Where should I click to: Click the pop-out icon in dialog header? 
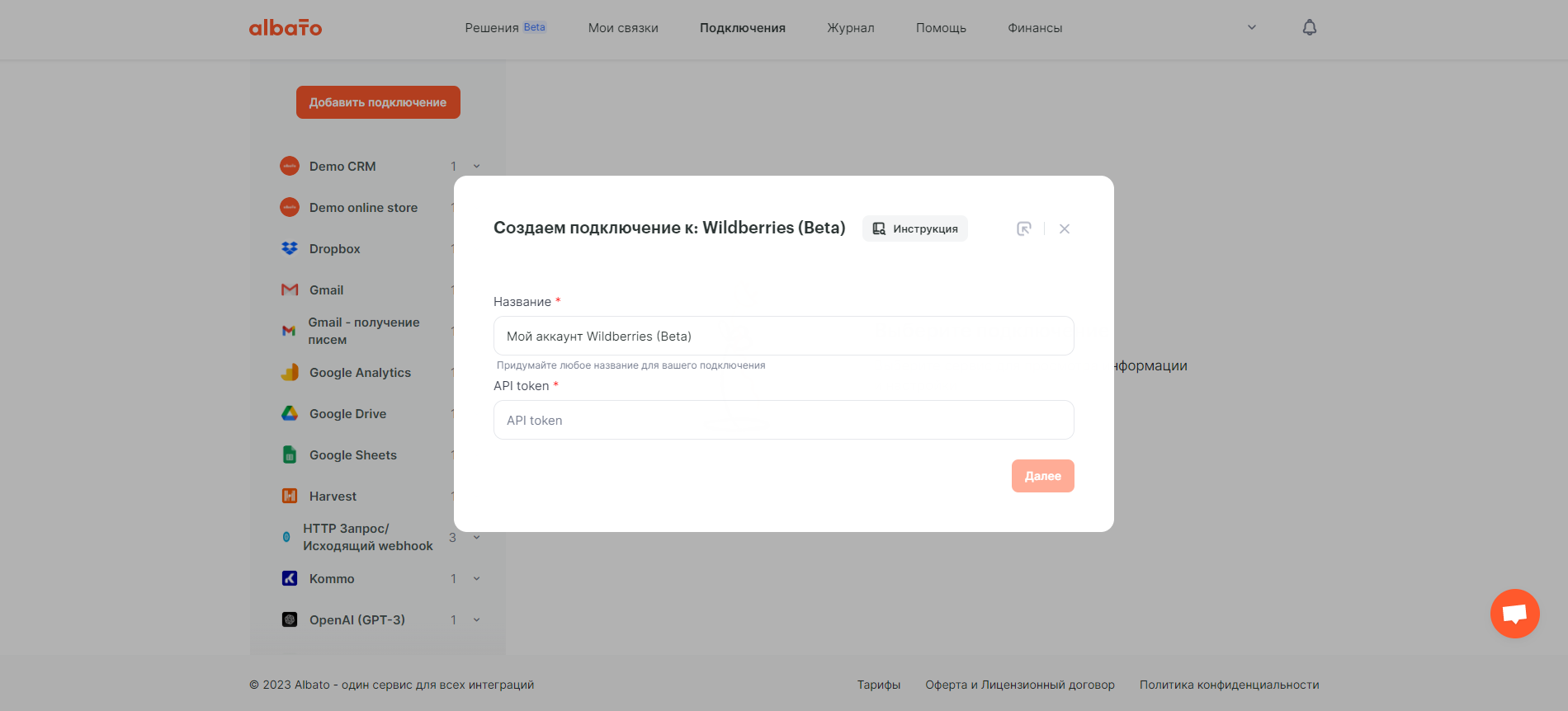1023,228
